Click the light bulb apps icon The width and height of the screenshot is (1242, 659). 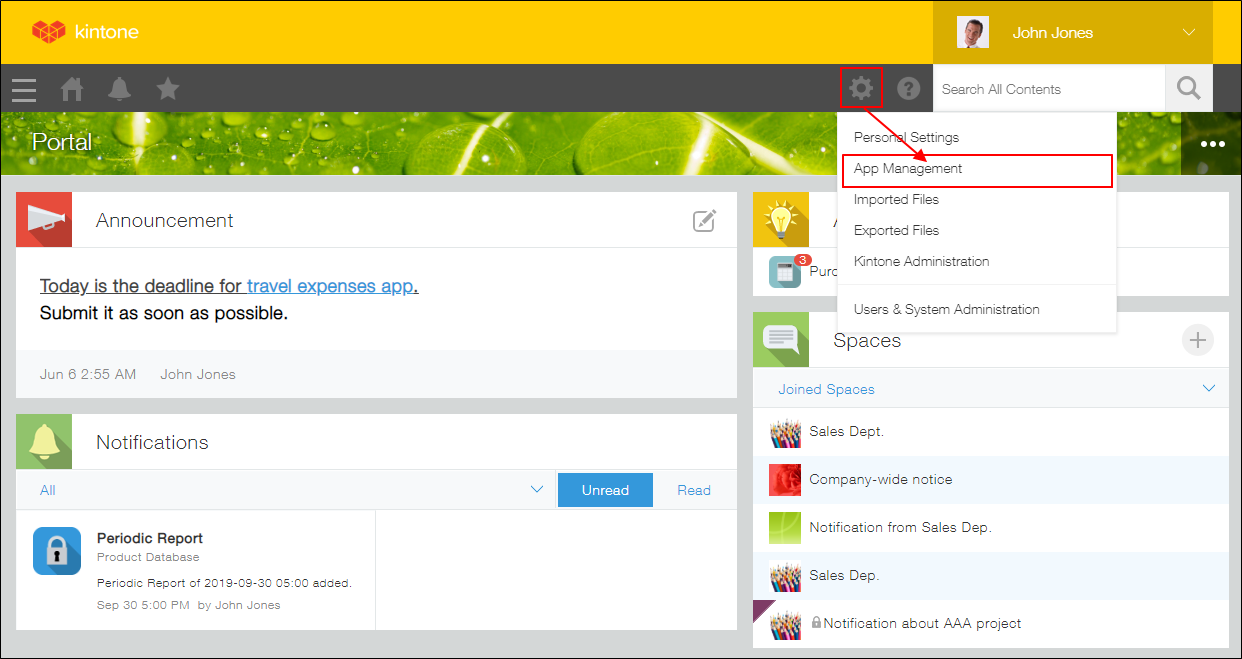click(x=781, y=220)
